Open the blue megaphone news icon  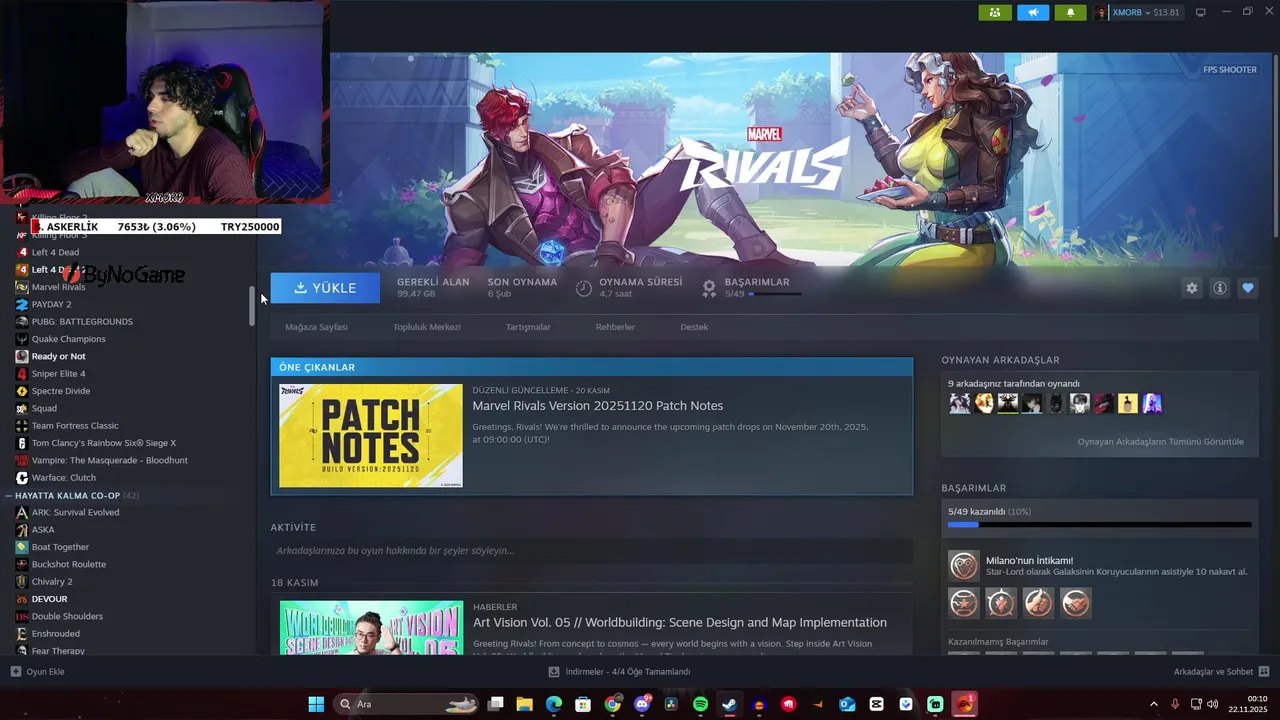(x=1033, y=12)
